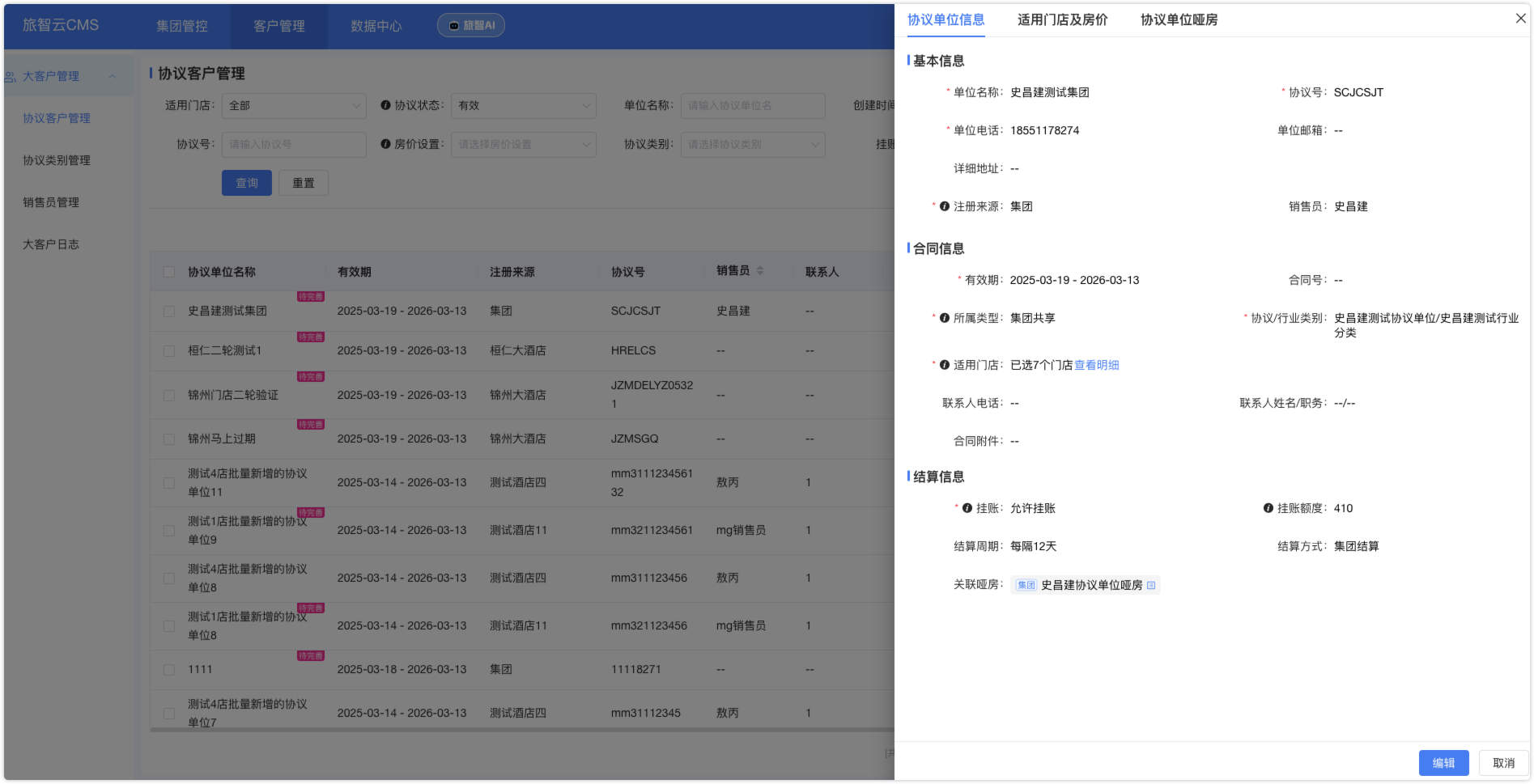The height and width of the screenshot is (784, 1534).
Task: Click the 联系人 column header
Action: (822, 272)
